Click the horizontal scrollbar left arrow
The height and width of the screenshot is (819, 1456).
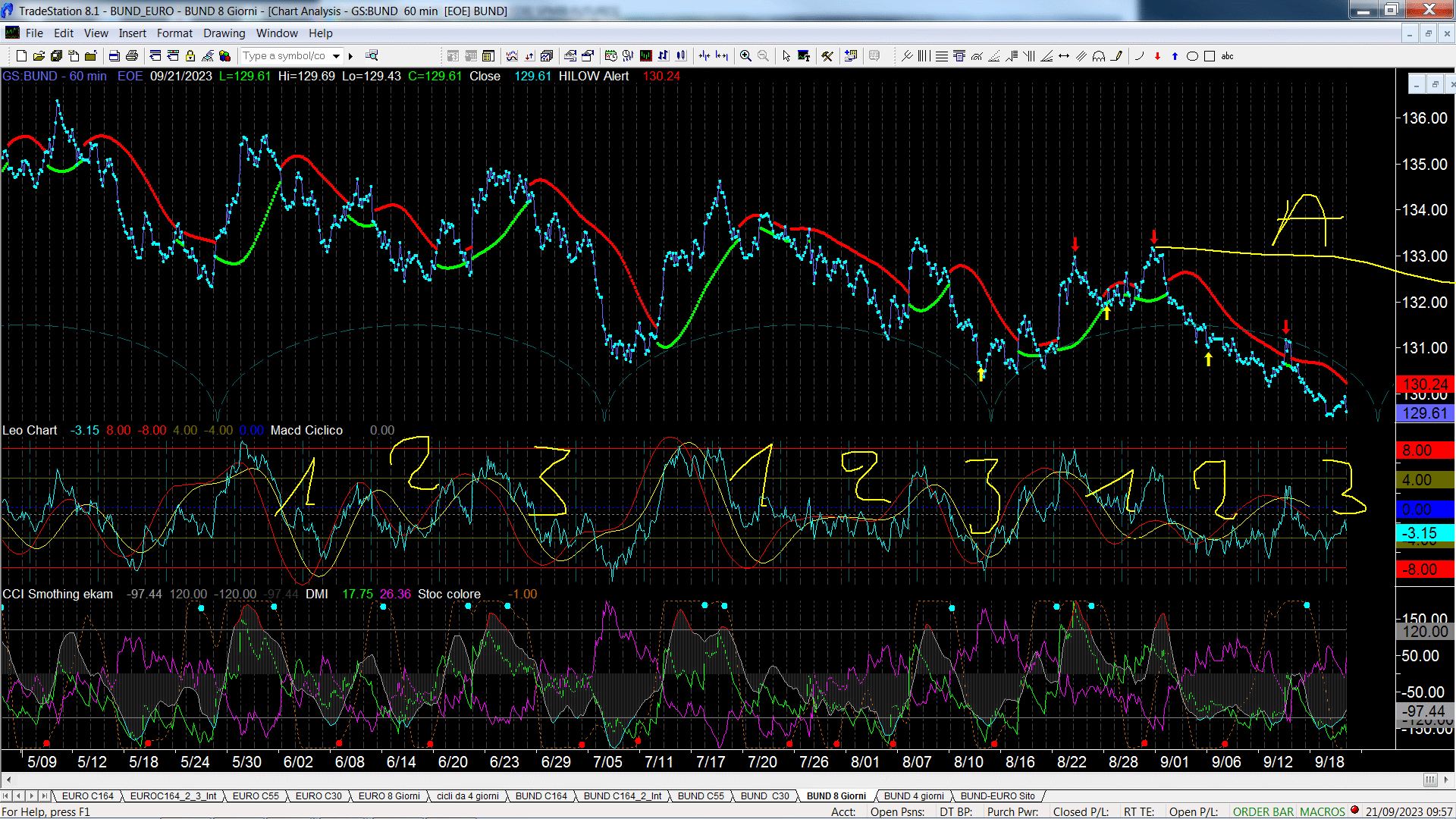pos(8,780)
